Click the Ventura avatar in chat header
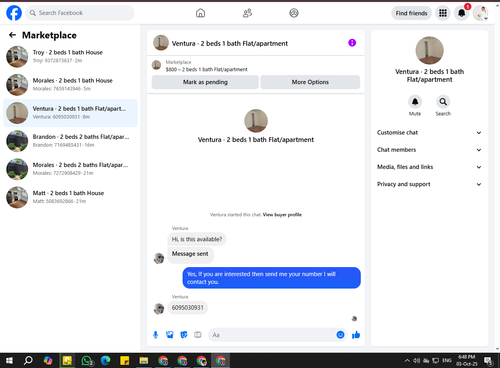Image resolution: width=500 pixels, height=368 pixels. 161,43
